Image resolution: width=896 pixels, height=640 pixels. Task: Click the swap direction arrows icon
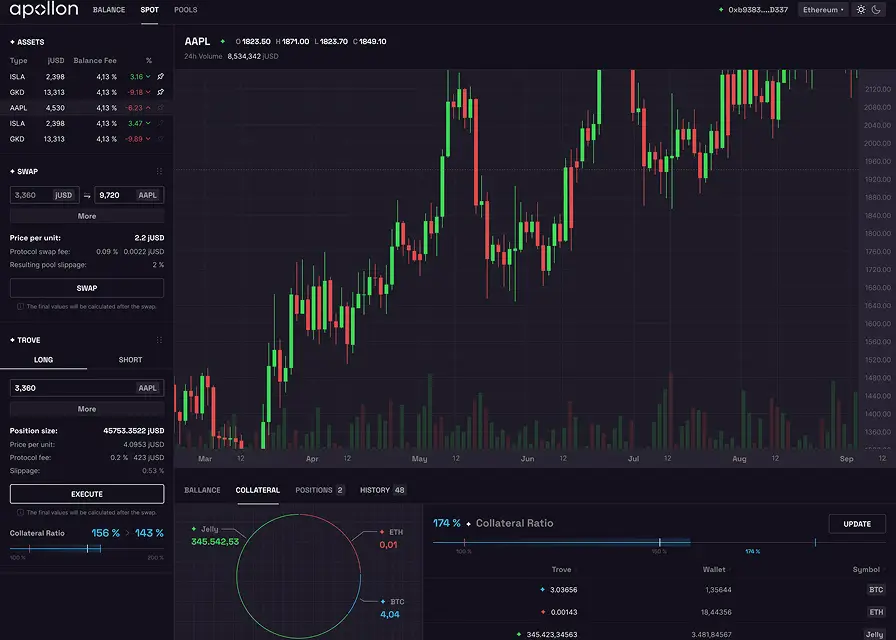(87, 195)
